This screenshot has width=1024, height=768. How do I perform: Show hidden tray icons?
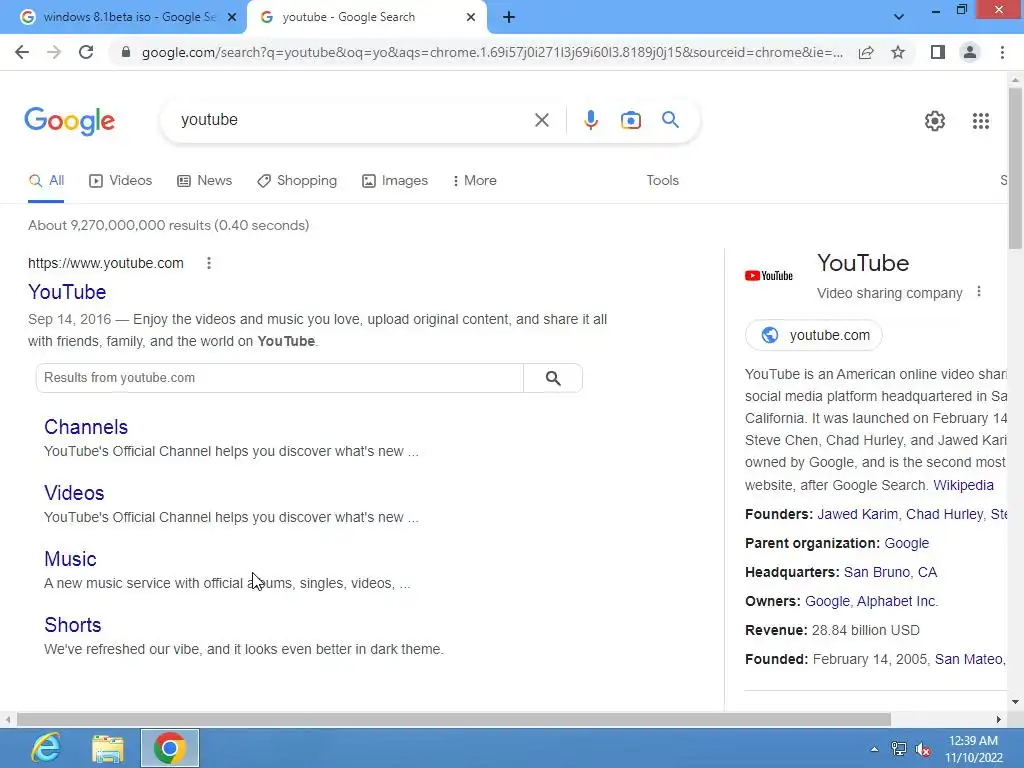[x=874, y=749]
